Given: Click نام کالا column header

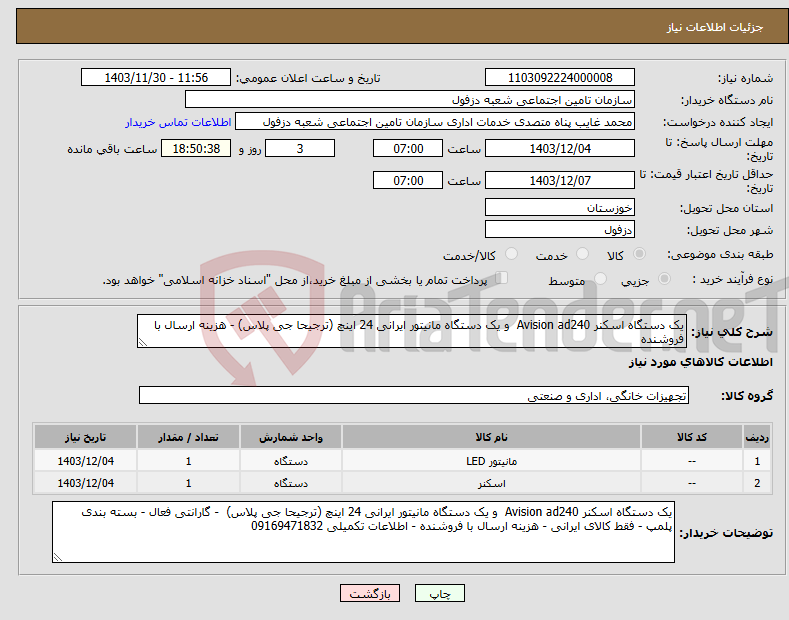Looking at the screenshot, I should tap(491, 437).
